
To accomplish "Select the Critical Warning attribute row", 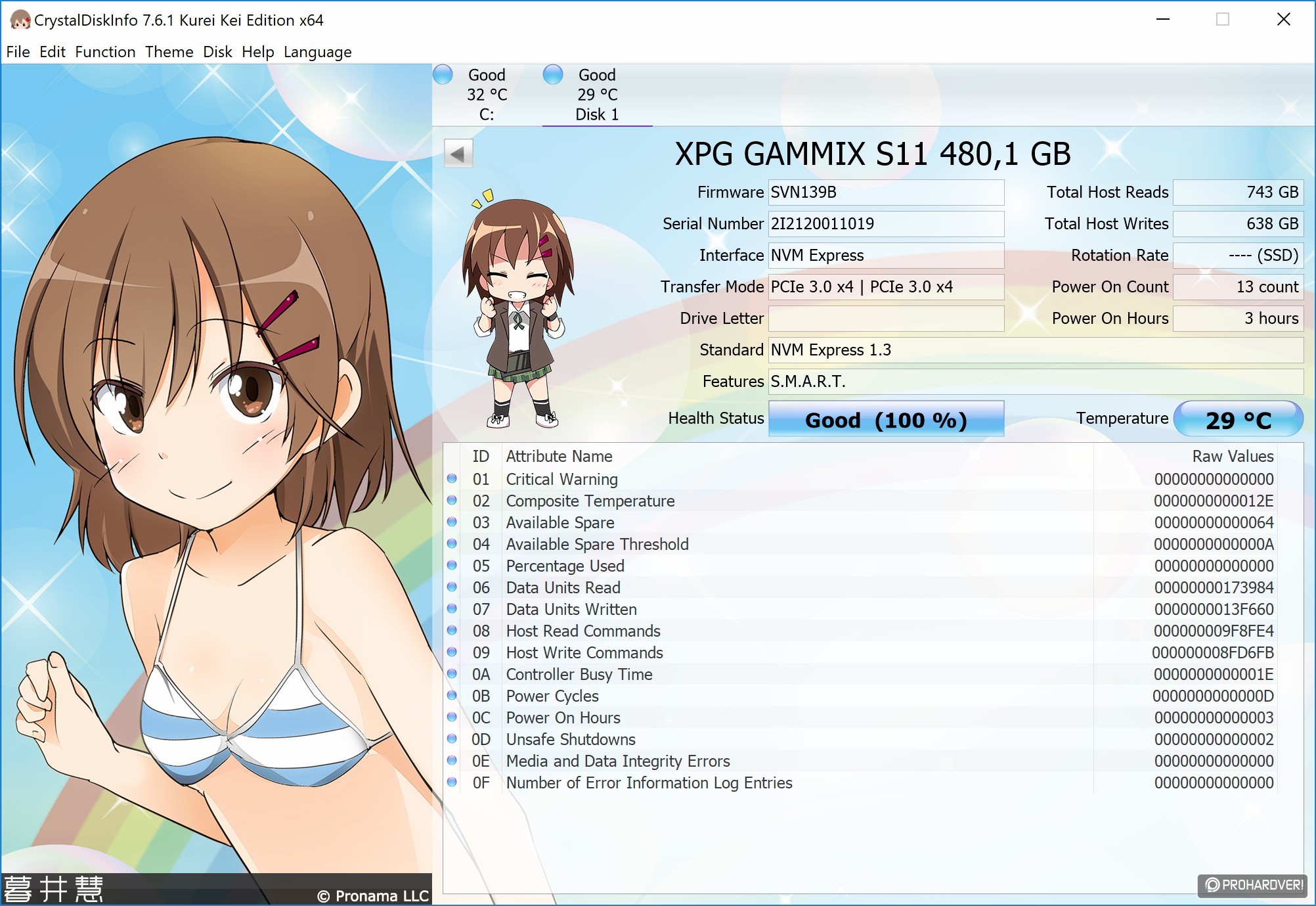I will [860, 479].
